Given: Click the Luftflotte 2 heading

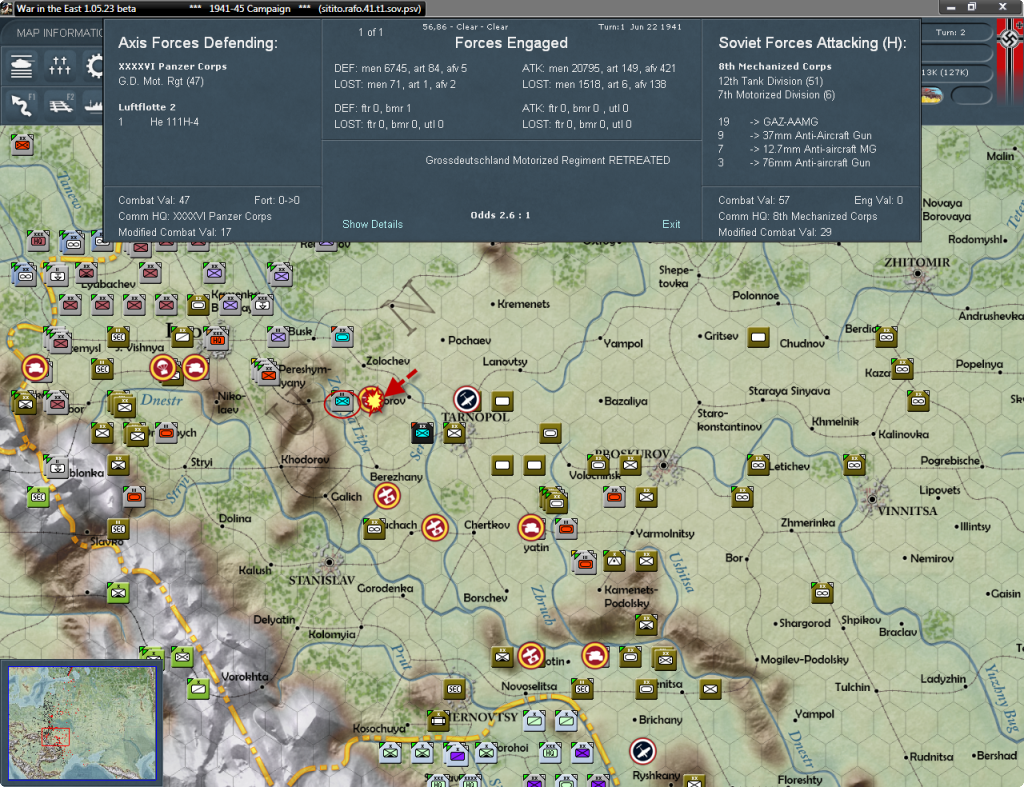Looking at the screenshot, I should (147, 107).
